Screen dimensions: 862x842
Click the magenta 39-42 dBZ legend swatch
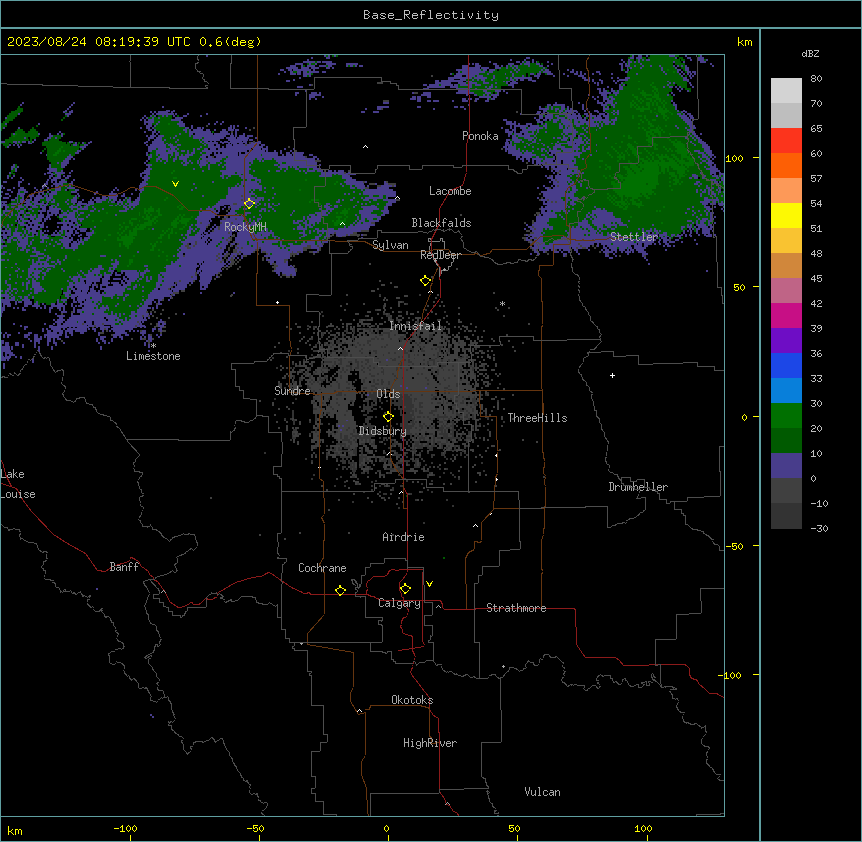click(x=786, y=315)
